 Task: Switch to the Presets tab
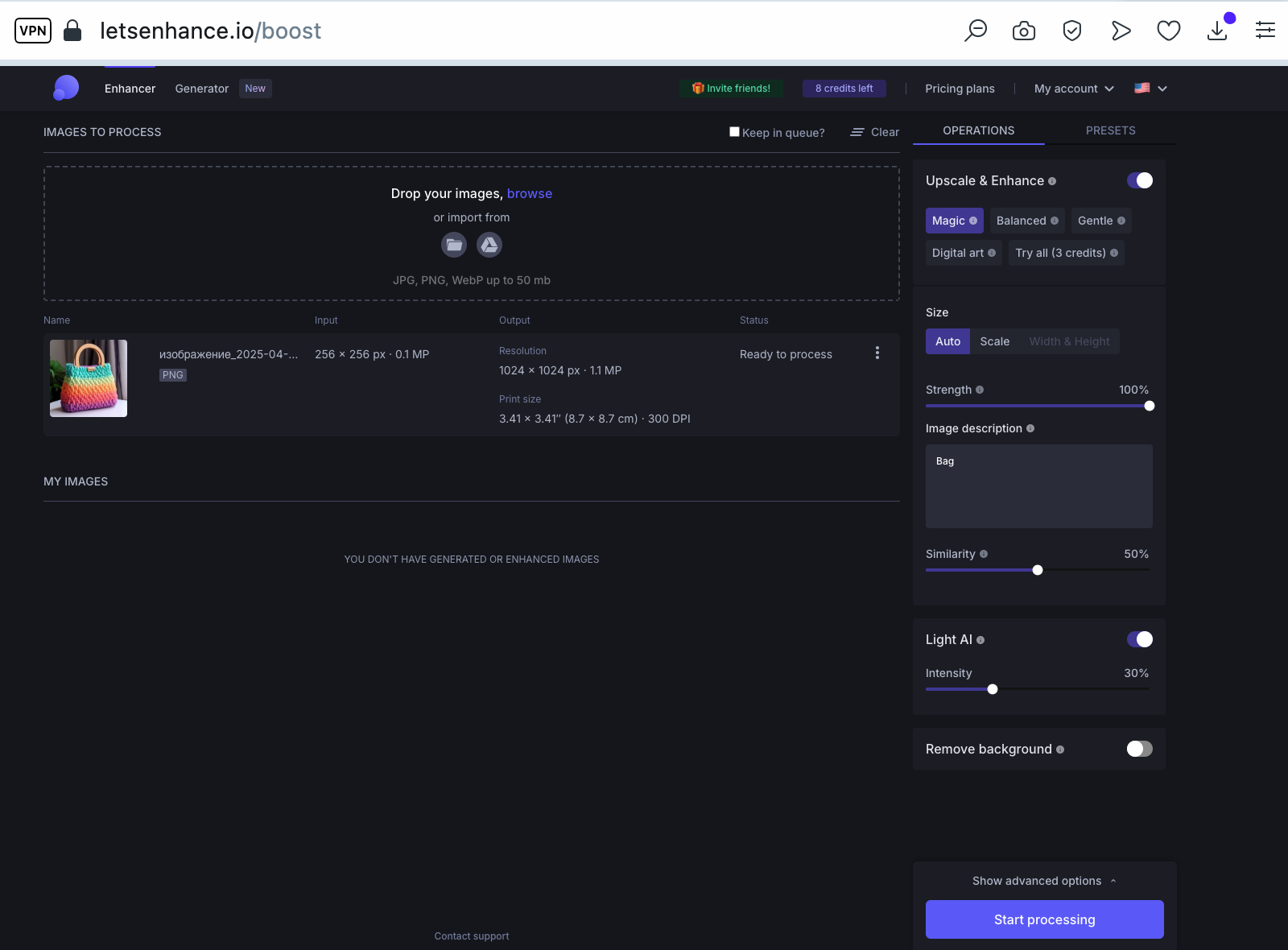click(x=1110, y=130)
